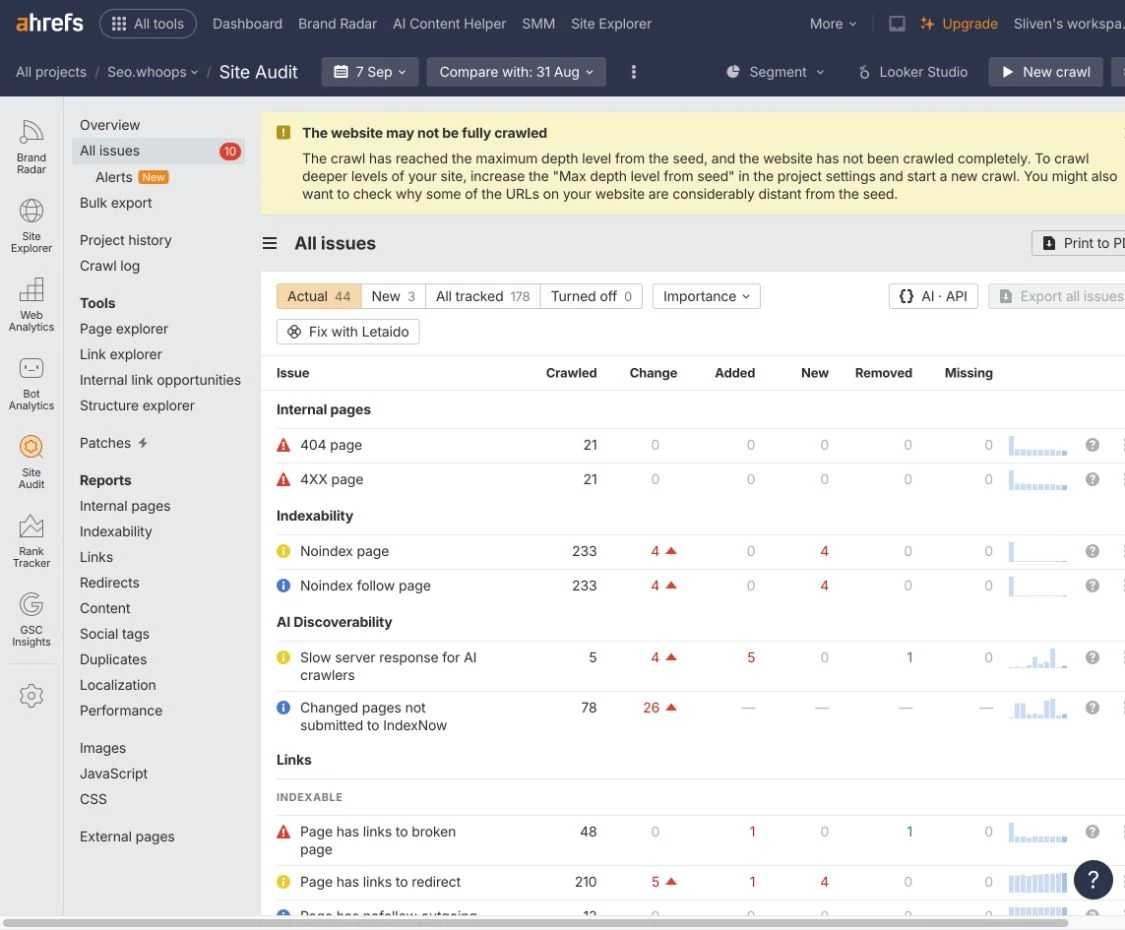This screenshot has width=1125, height=930.
Task: Click the AI · API button
Action: [x=933, y=296]
